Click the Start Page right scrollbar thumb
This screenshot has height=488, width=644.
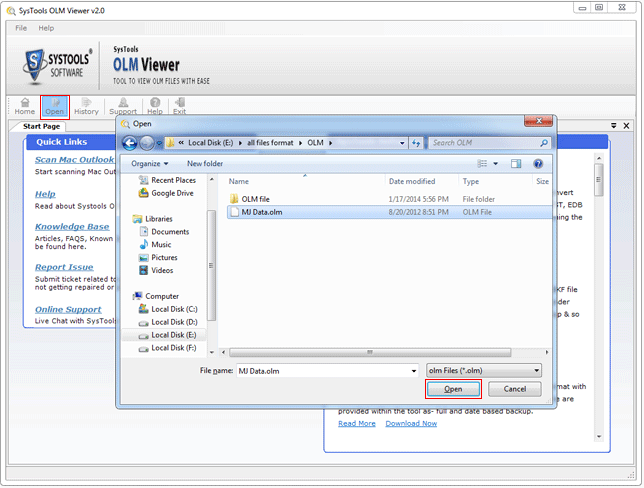598,180
